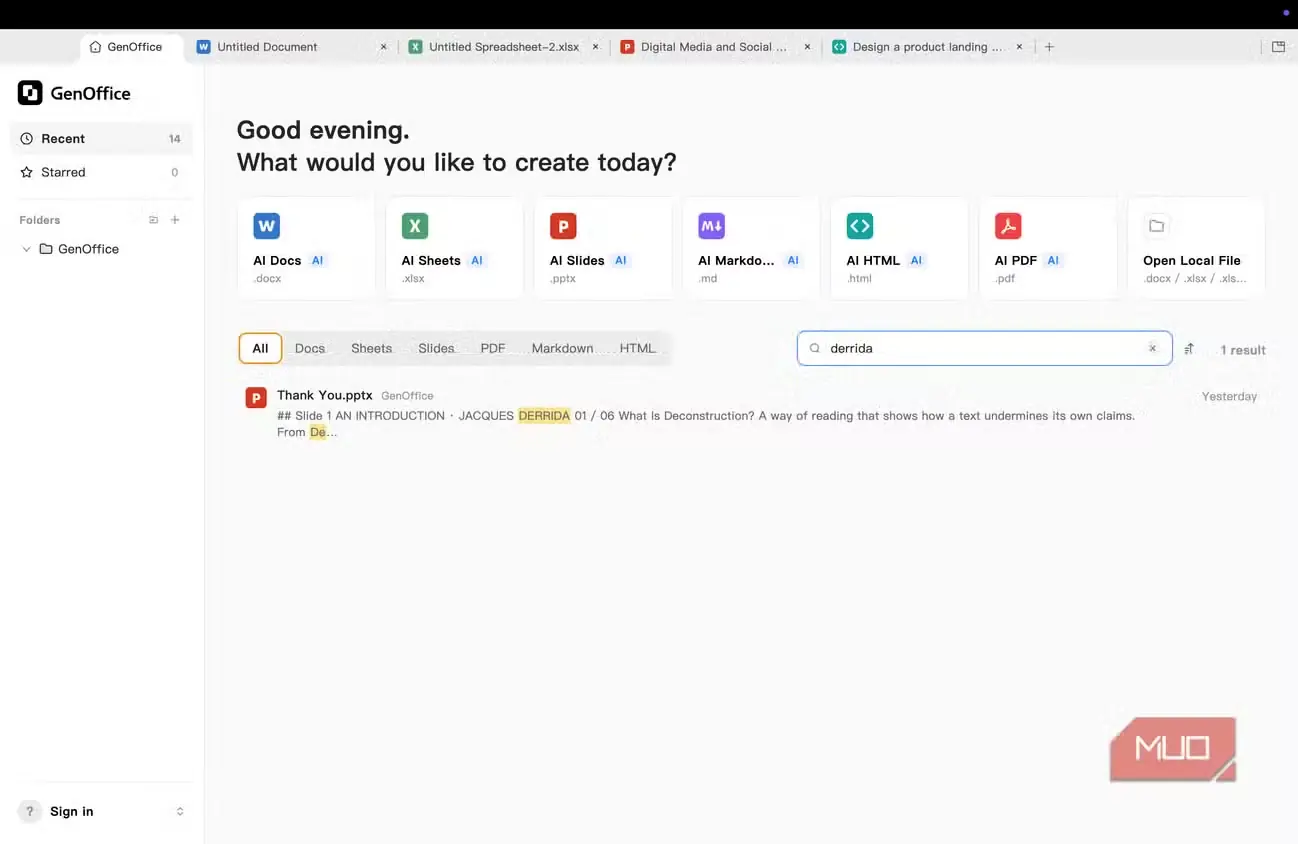Click the new folder icon beside Folders
This screenshot has height=844, width=1298.
(x=153, y=220)
